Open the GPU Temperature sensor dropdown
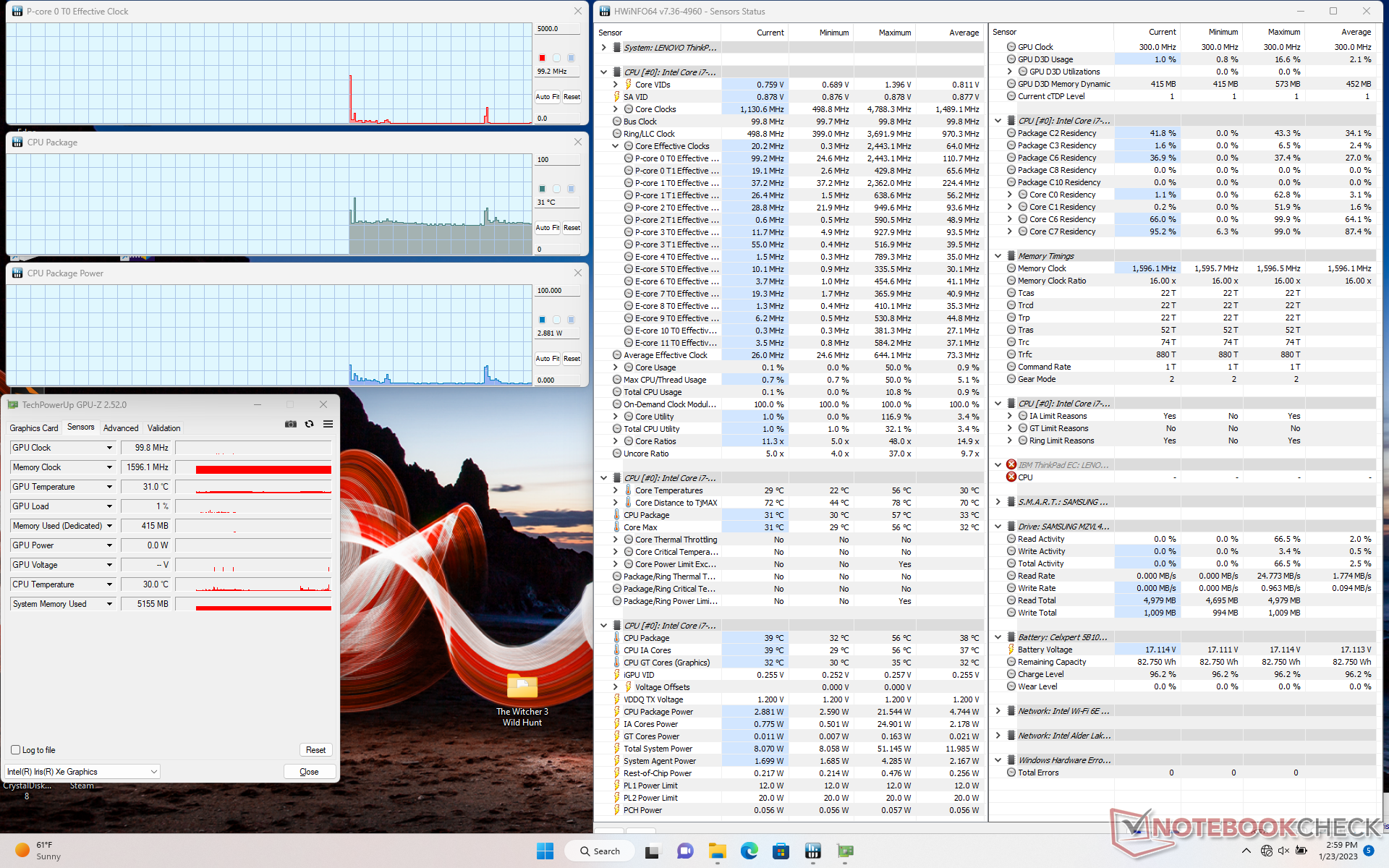This screenshot has height=868, width=1389. tap(109, 487)
